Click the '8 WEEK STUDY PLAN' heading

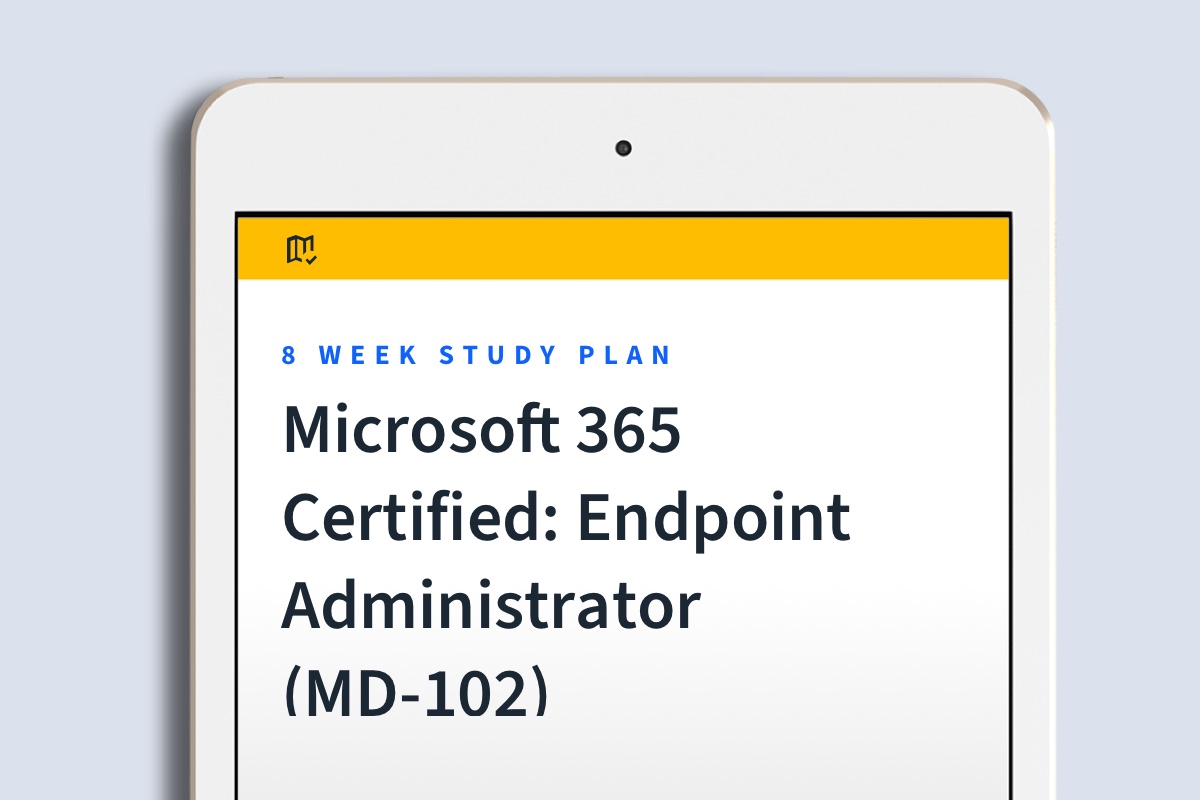[478, 356]
